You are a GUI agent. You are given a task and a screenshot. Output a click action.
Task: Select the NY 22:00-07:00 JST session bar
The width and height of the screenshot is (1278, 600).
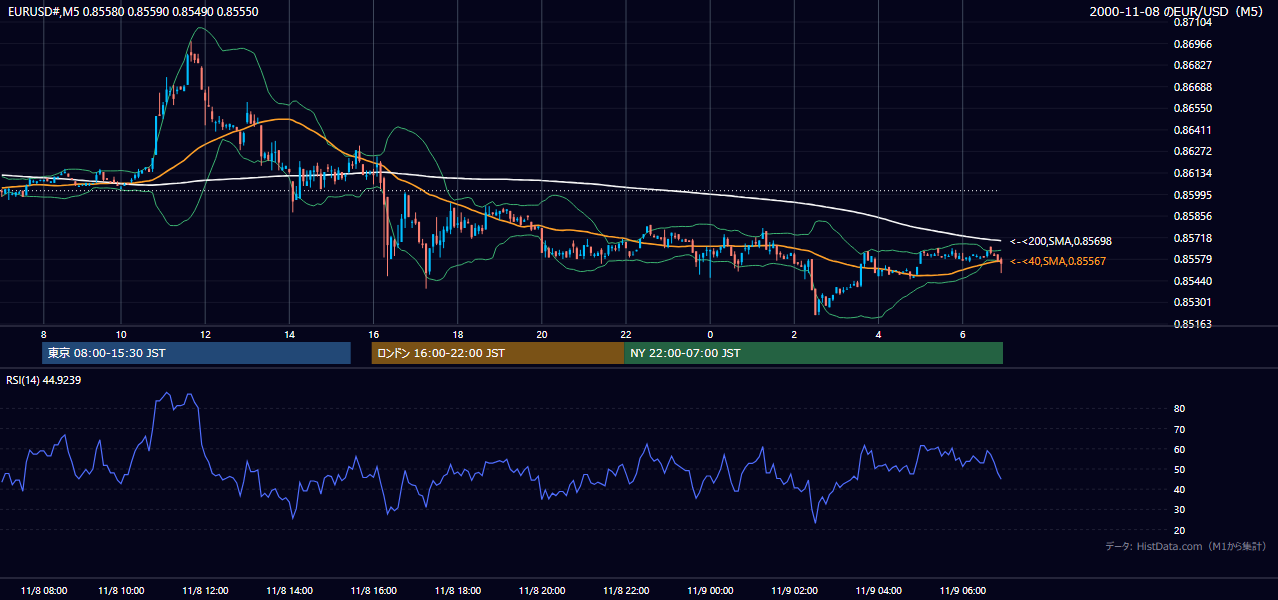point(813,353)
